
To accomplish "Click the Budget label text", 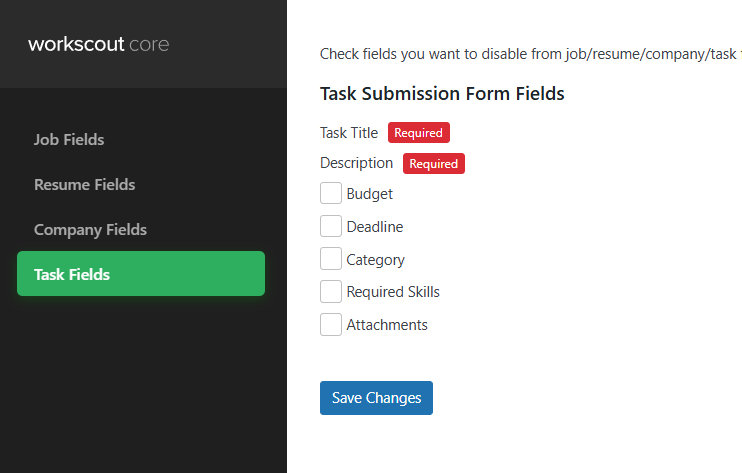I will click(370, 194).
